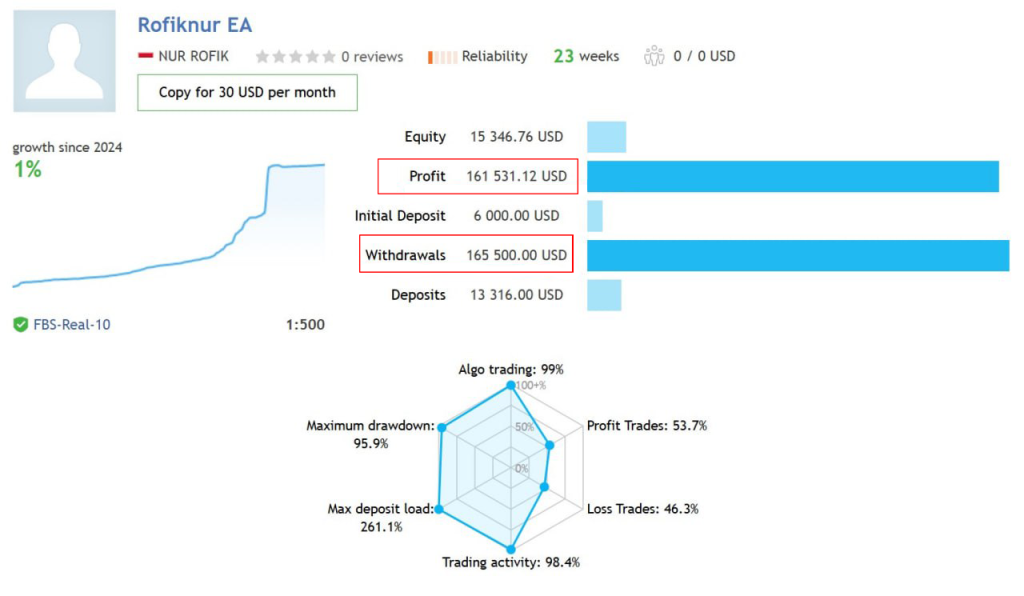Click the five-star rating icons
This screenshot has width=1024, height=596.
[296, 57]
